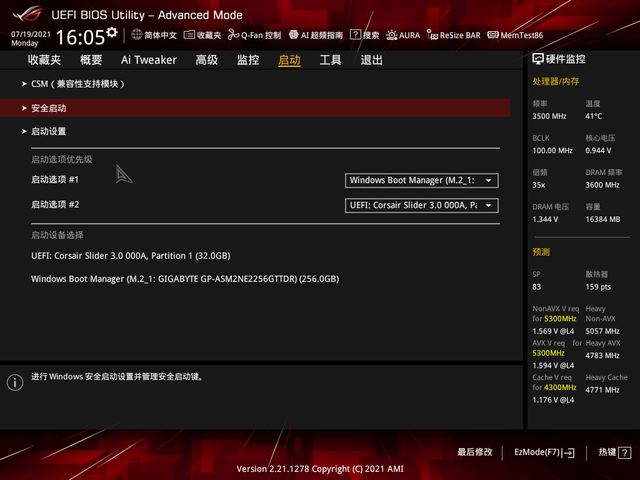This screenshot has width=640, height=480.
Task: Click the 搜索 question mark icon
Action: [356, 35]
